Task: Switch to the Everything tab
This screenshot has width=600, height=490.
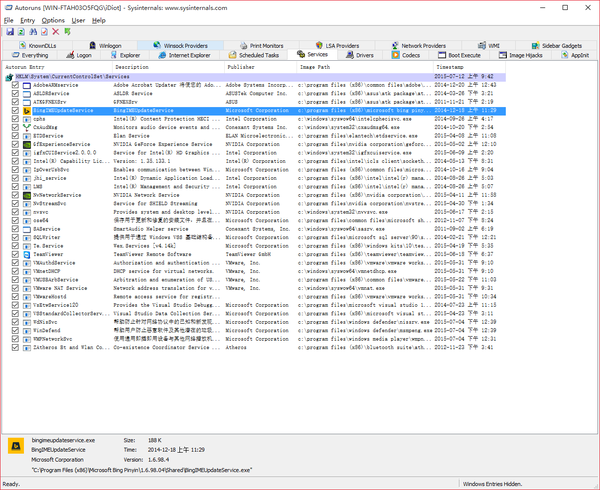Action: click(31, 55)
